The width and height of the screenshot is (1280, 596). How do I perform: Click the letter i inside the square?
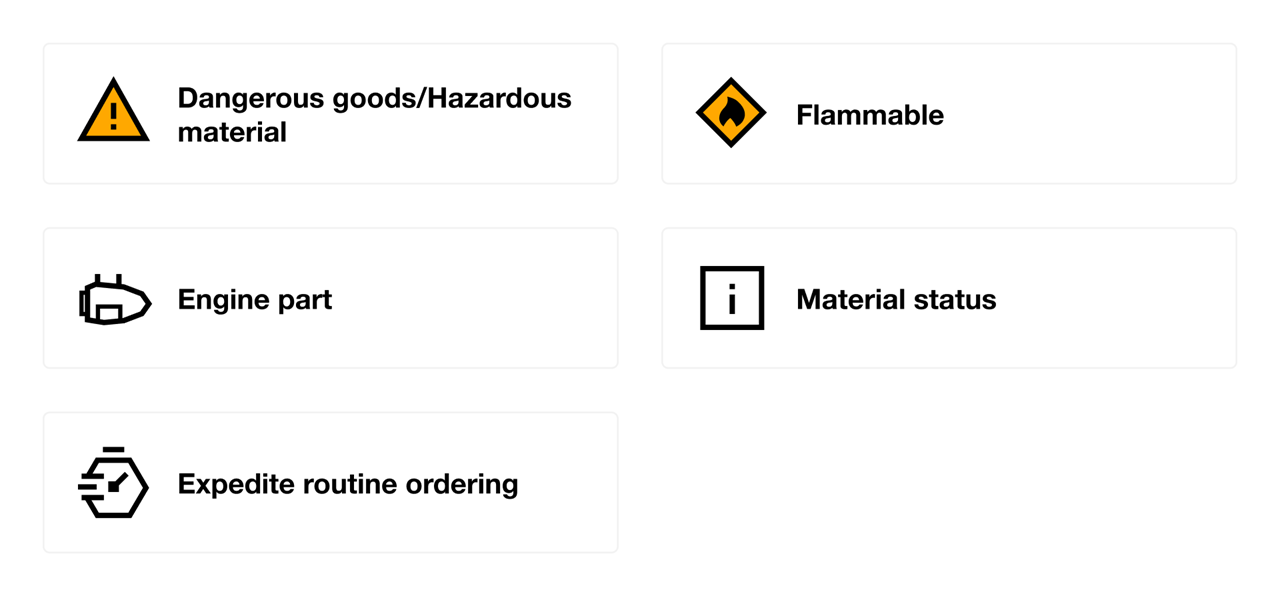732,299
